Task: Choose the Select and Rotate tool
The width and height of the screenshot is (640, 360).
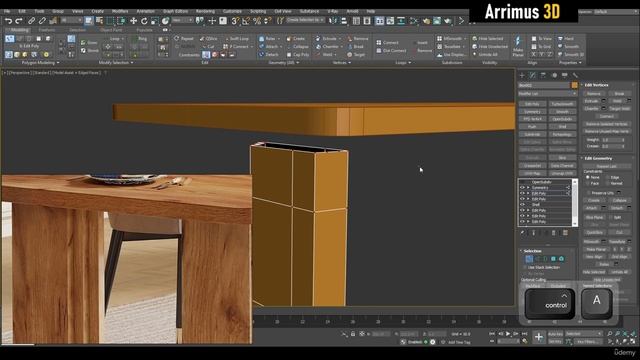Action: pyautogui.click(x=144, y=20)
